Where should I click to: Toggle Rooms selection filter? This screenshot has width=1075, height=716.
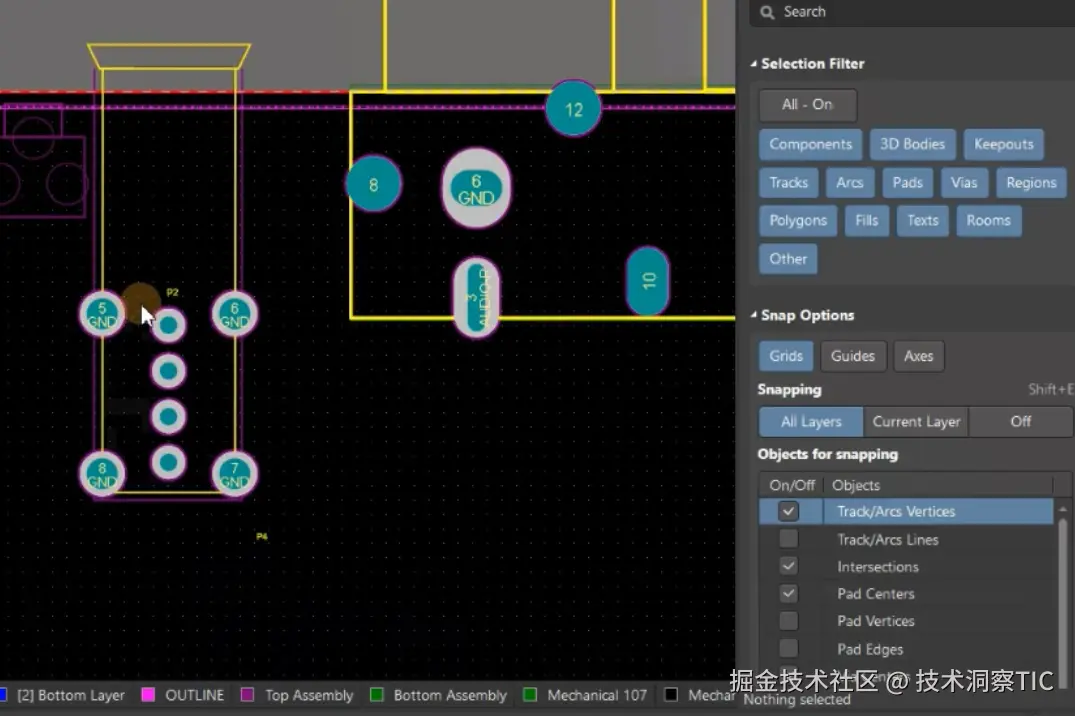tap(989, 221)
